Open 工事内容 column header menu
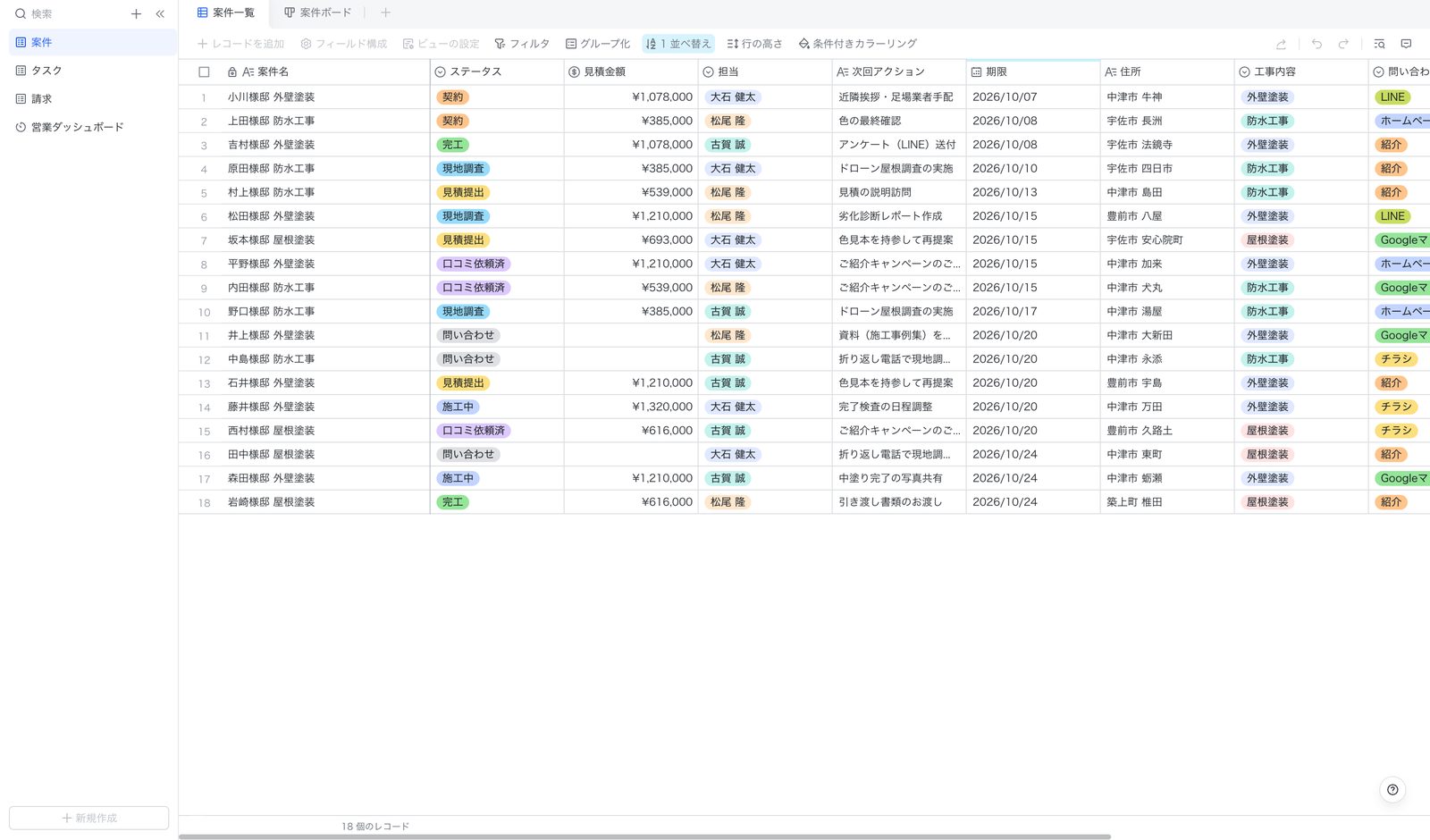 [x=1301, y=72]
